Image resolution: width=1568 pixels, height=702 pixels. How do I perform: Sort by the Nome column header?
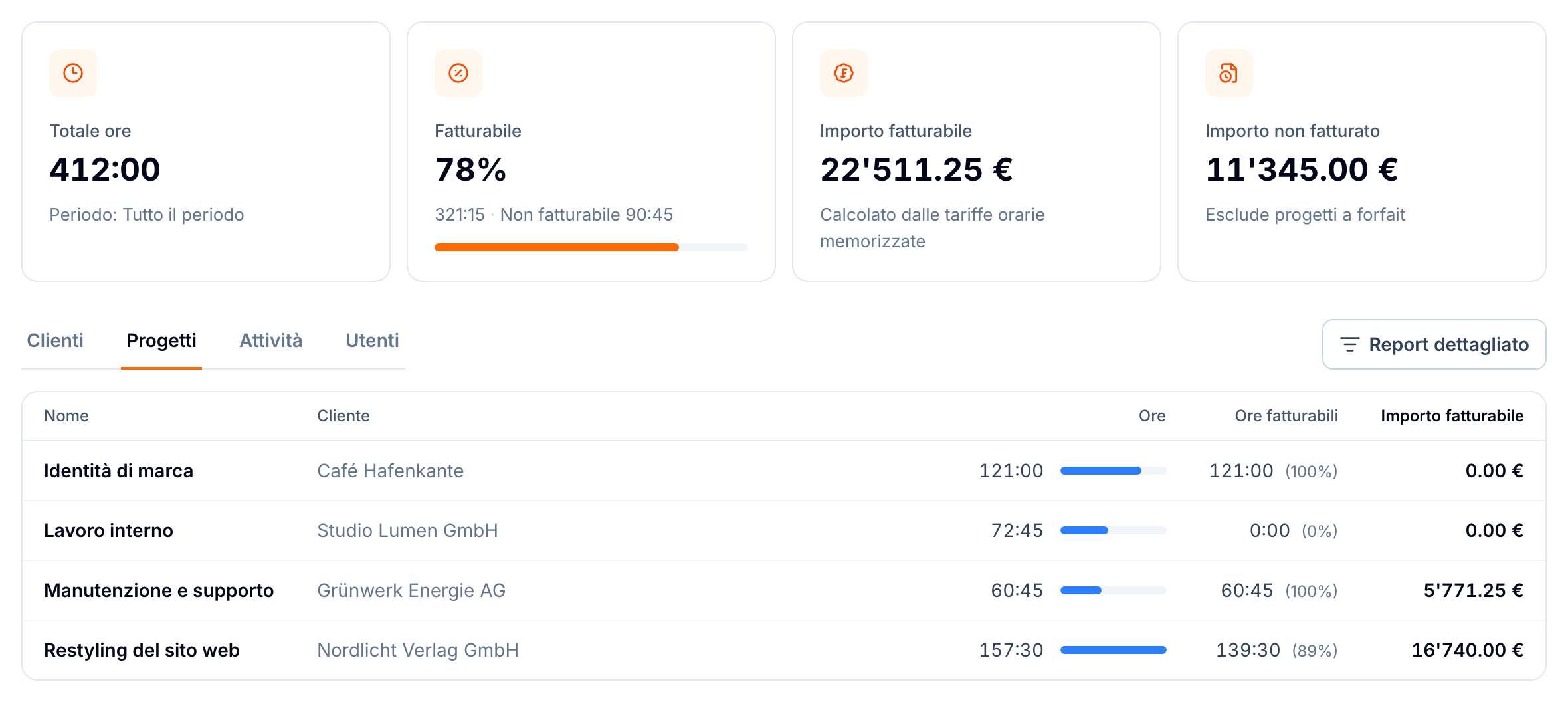click(x=66, y=416)
